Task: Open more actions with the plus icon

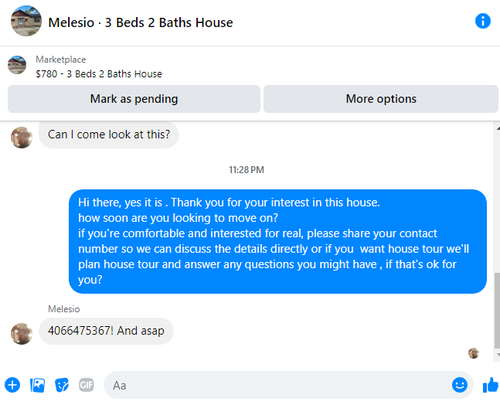Action: coord(12,385)
